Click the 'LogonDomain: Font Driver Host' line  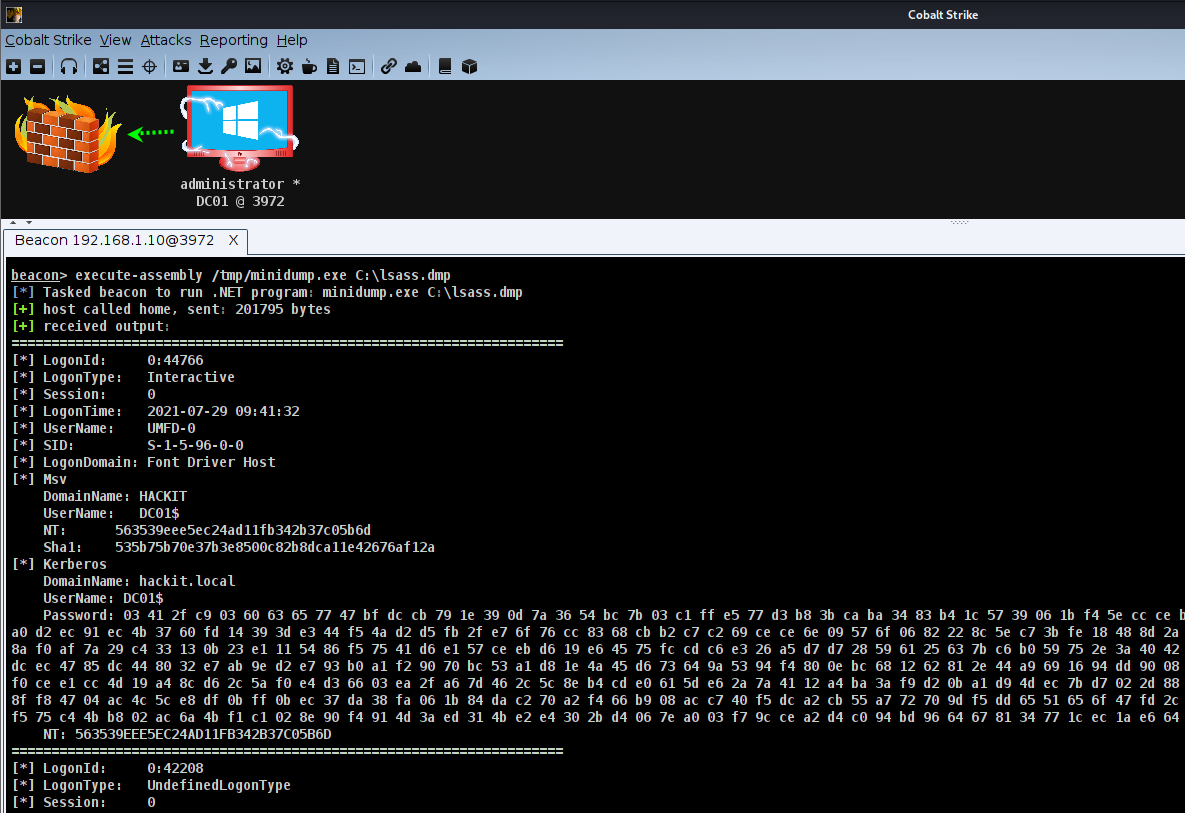[144, 462]
